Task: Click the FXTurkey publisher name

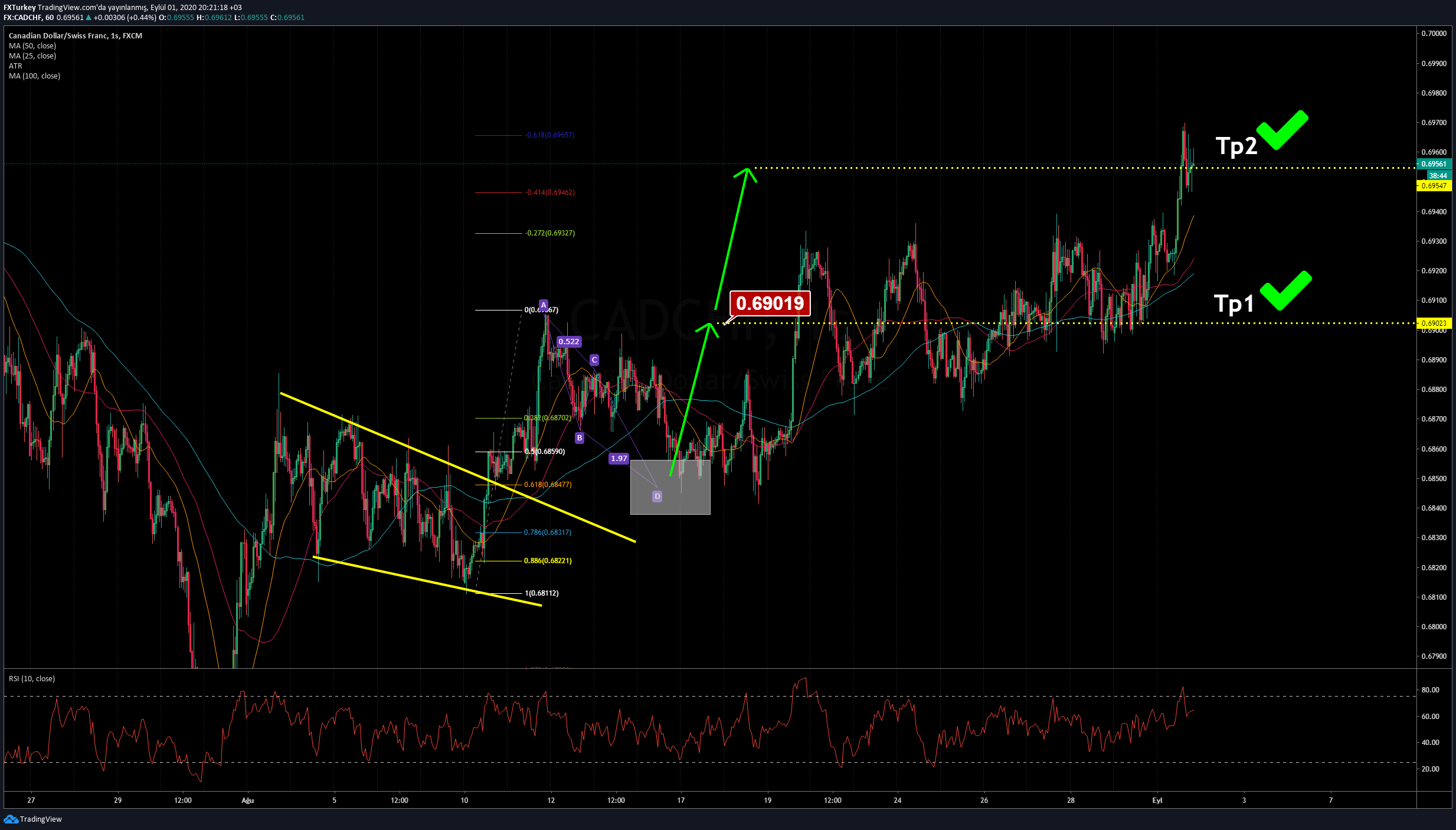Action: [19, 7]
